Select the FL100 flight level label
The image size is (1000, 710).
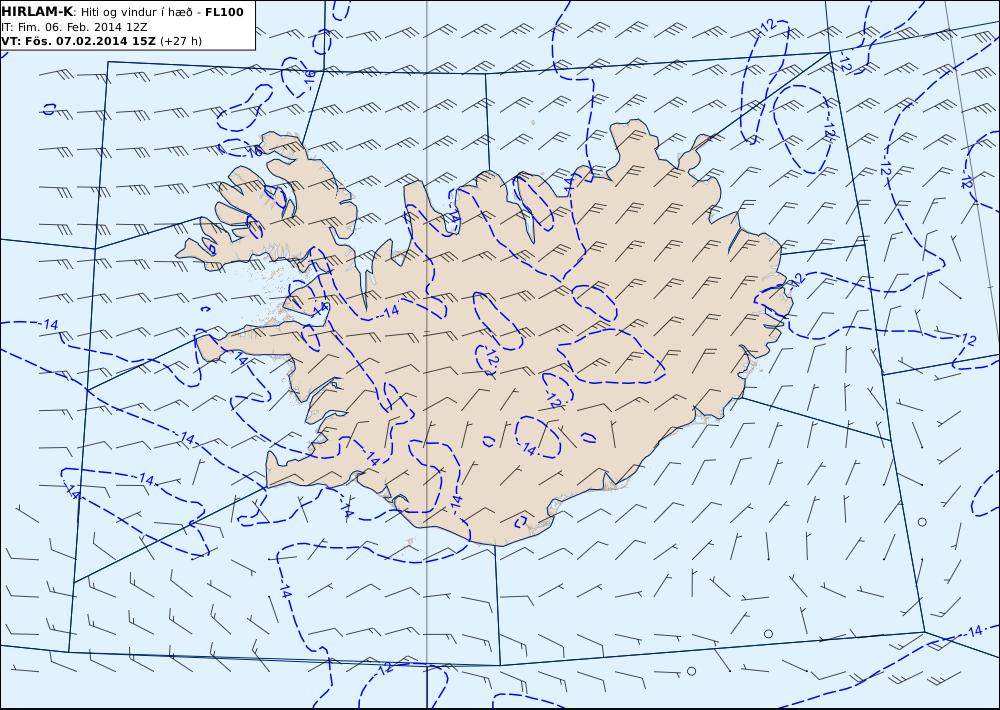(224, 12)
